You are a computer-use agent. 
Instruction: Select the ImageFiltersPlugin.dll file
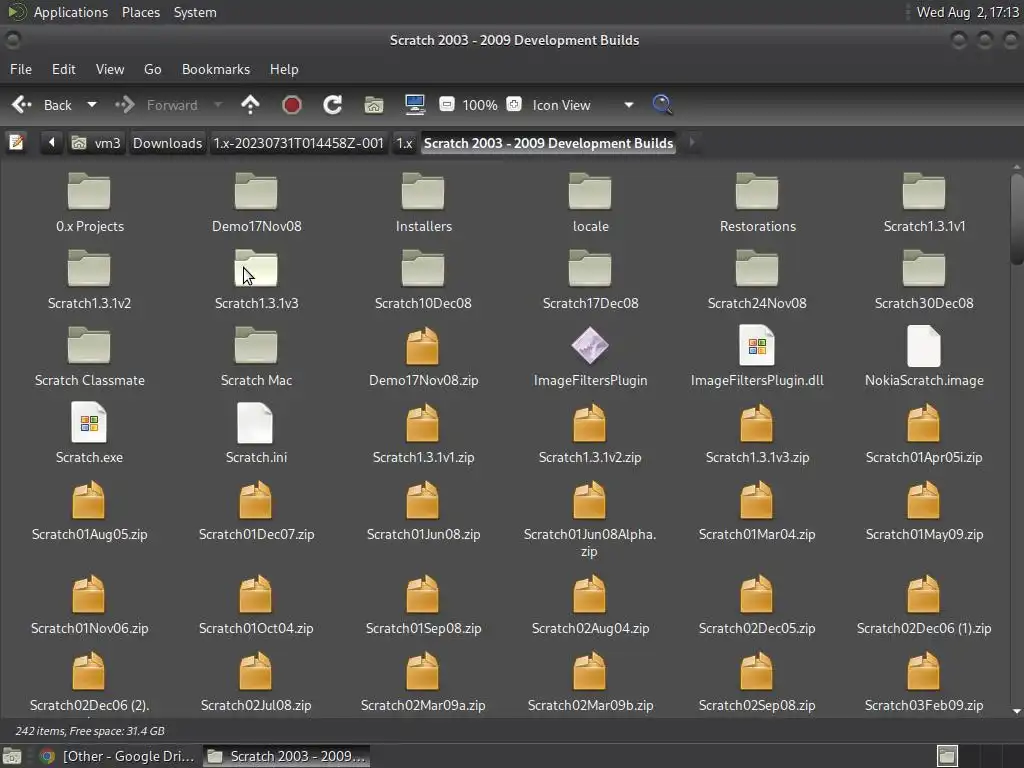click(758, 357)
